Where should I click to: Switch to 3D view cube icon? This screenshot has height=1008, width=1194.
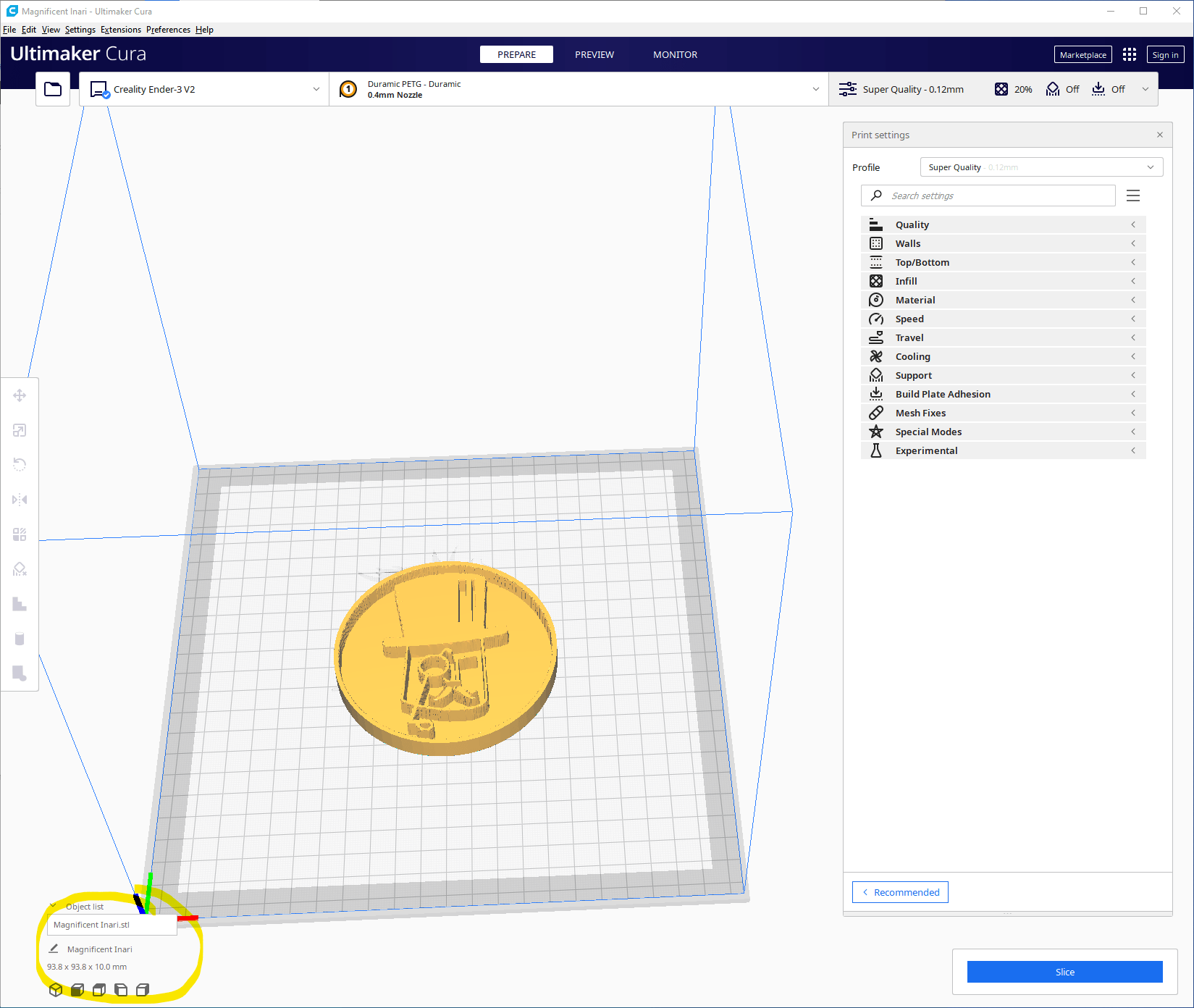pos(56,989)
